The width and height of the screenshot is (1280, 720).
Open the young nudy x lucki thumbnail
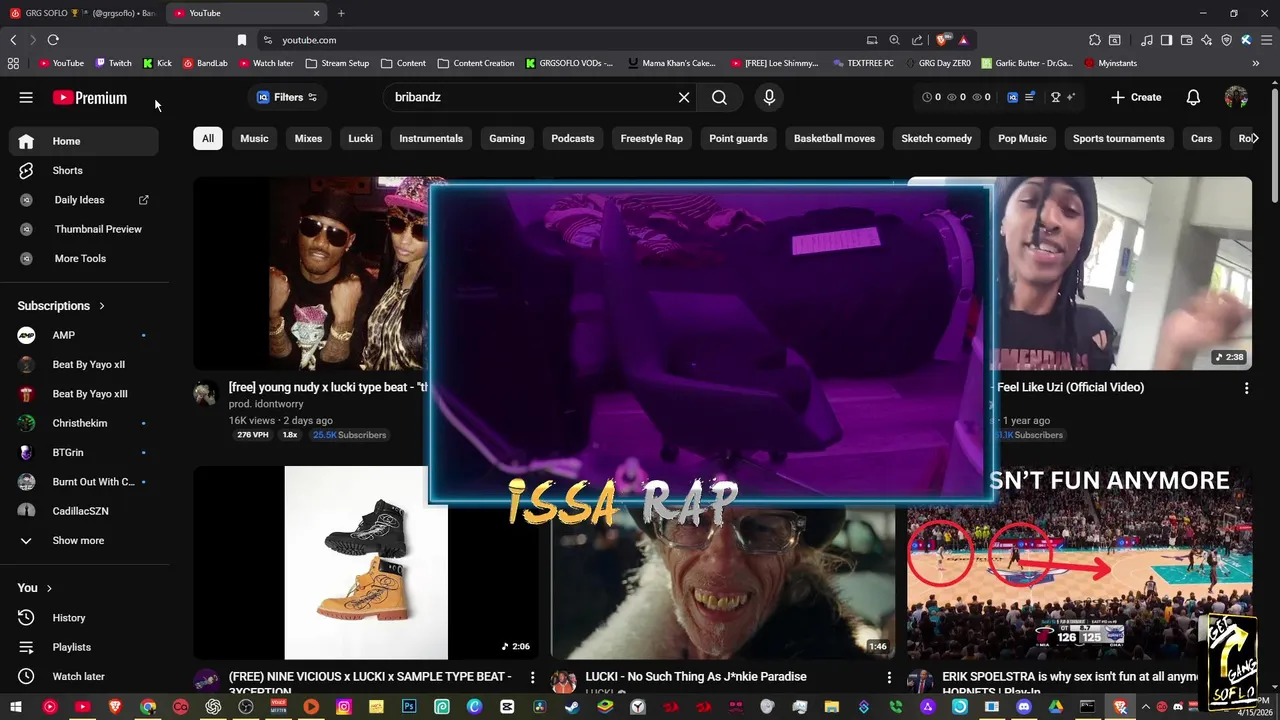[311, 274]
